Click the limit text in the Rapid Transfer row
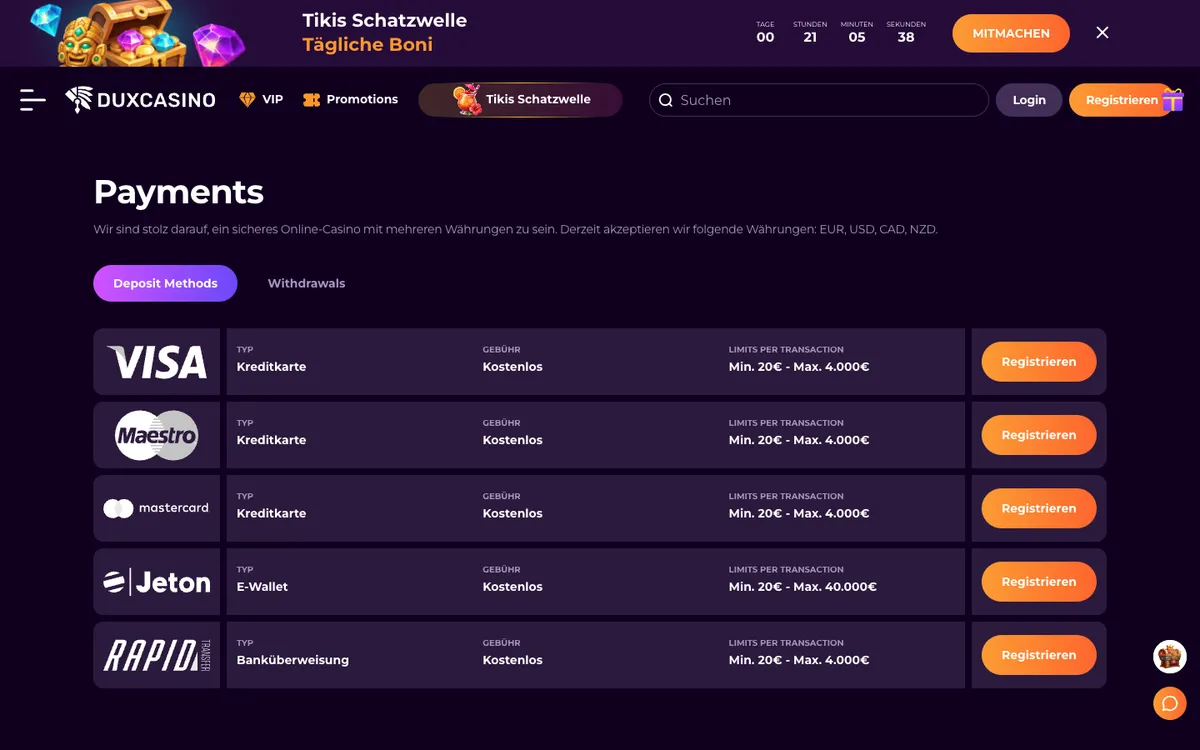The width and height of the screenshot is (1200, 750). [x=799, y=660]
